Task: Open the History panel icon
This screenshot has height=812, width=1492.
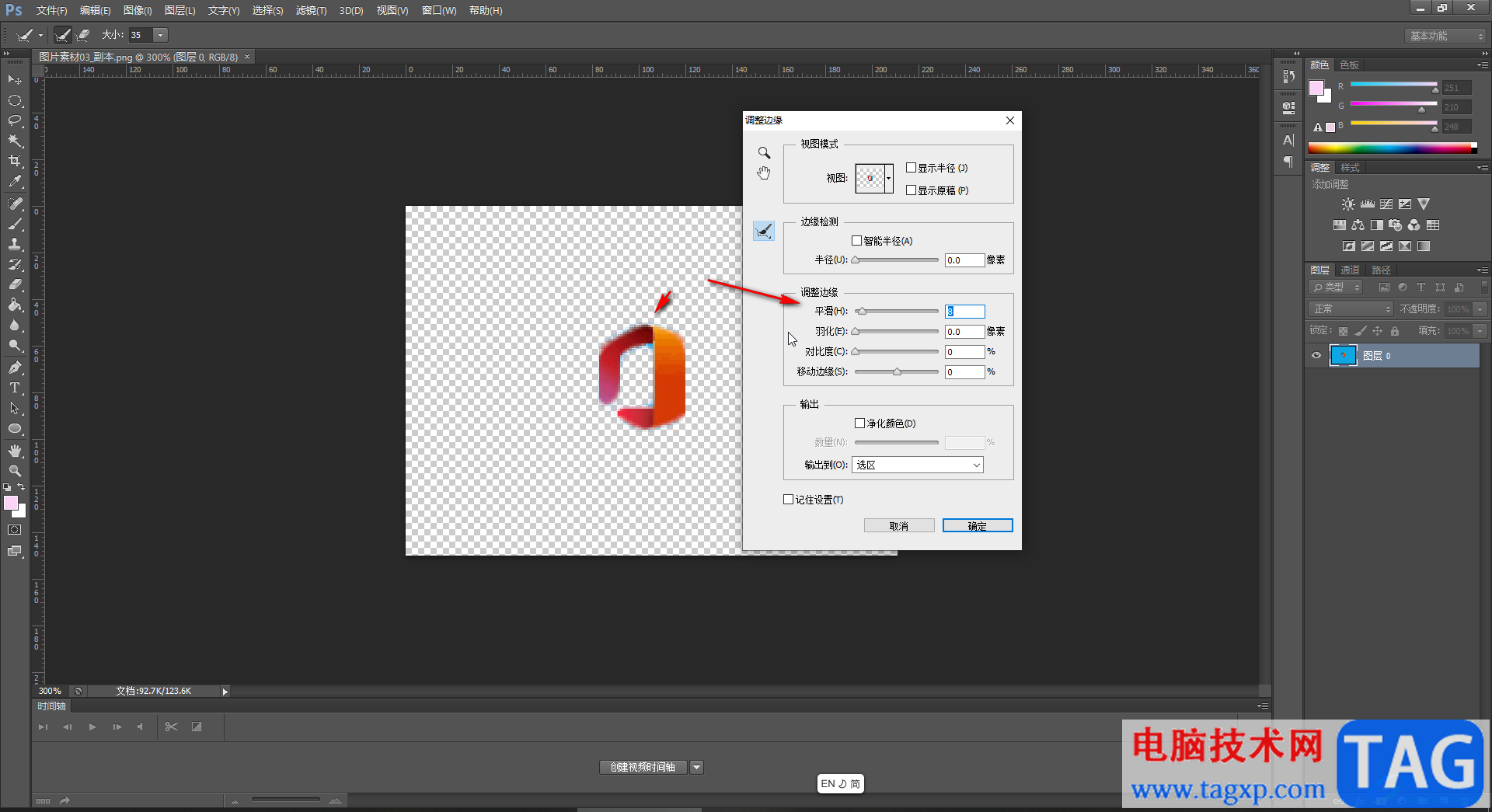Action: point(1288,76)
